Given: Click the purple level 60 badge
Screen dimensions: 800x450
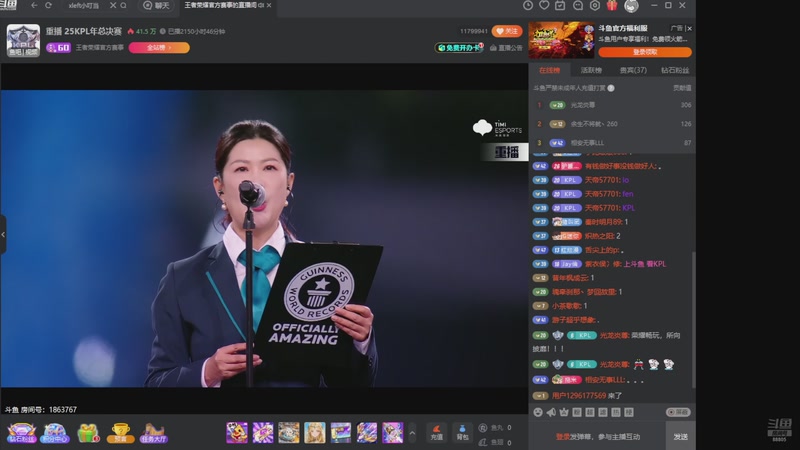Looking at the screenshot, I should [x=58, y=47].
